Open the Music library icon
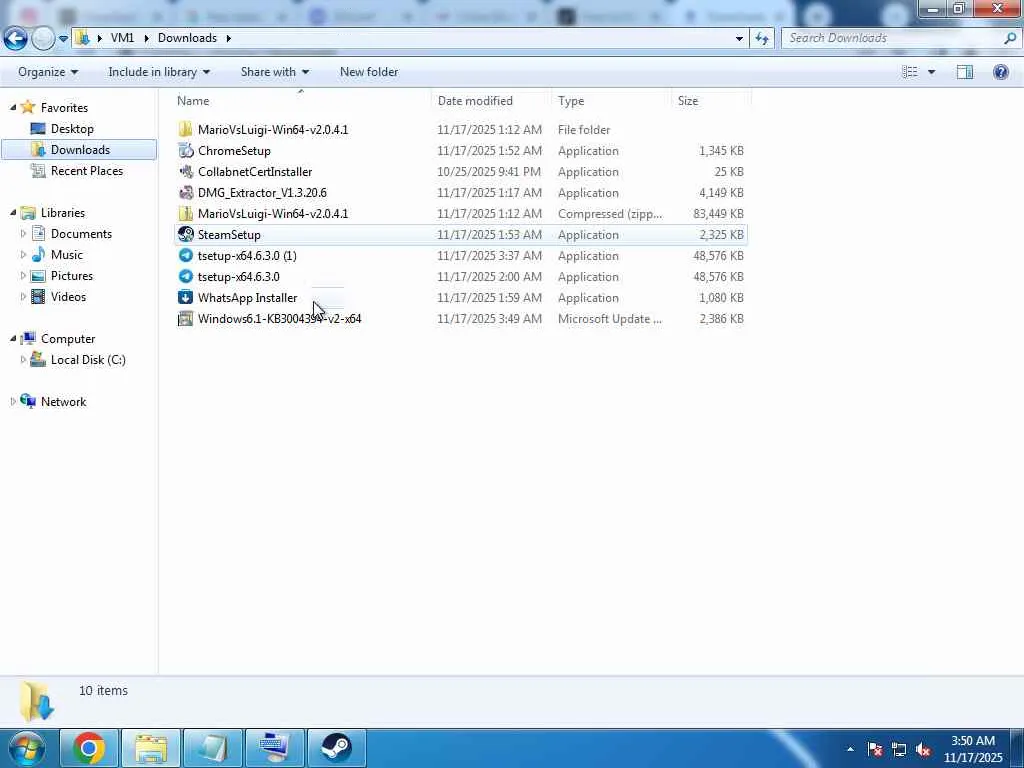The height and width of the screenshot is (768, 1024). click(39, 254)
